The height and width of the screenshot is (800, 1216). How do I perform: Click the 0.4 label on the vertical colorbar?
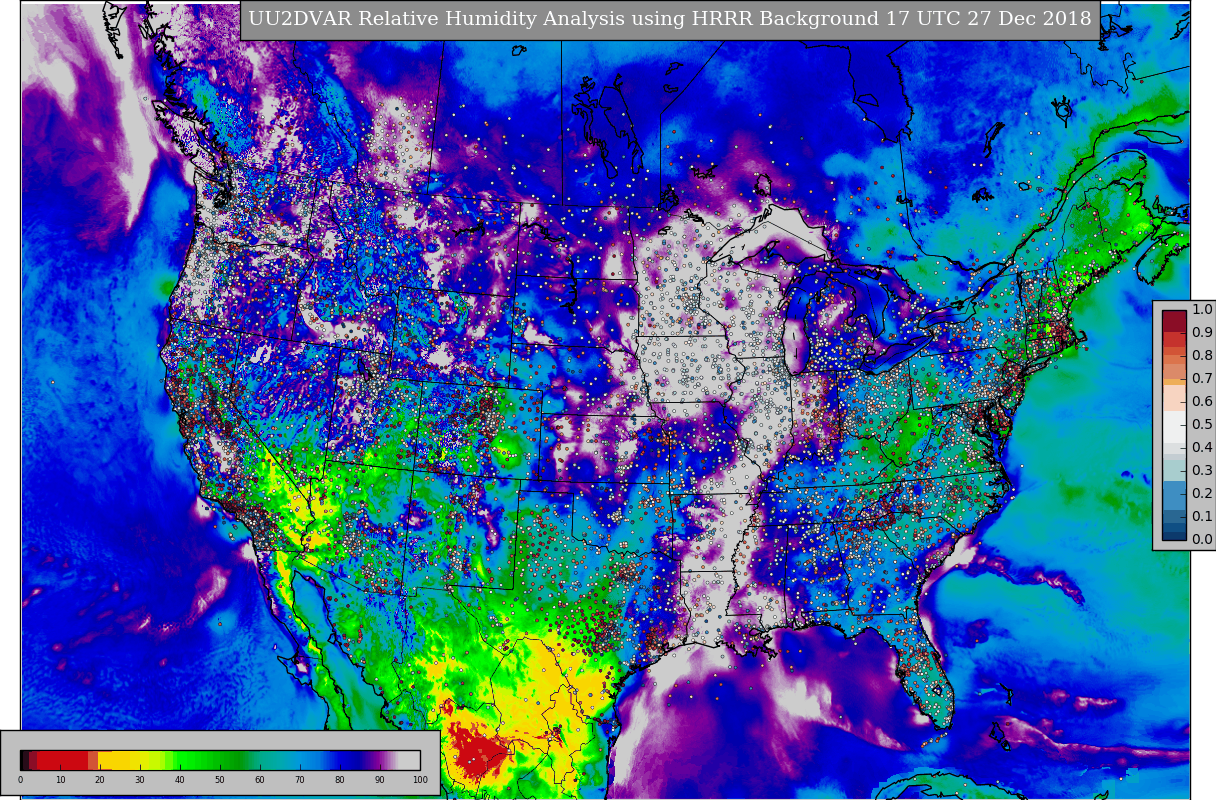pos(1202,447)
